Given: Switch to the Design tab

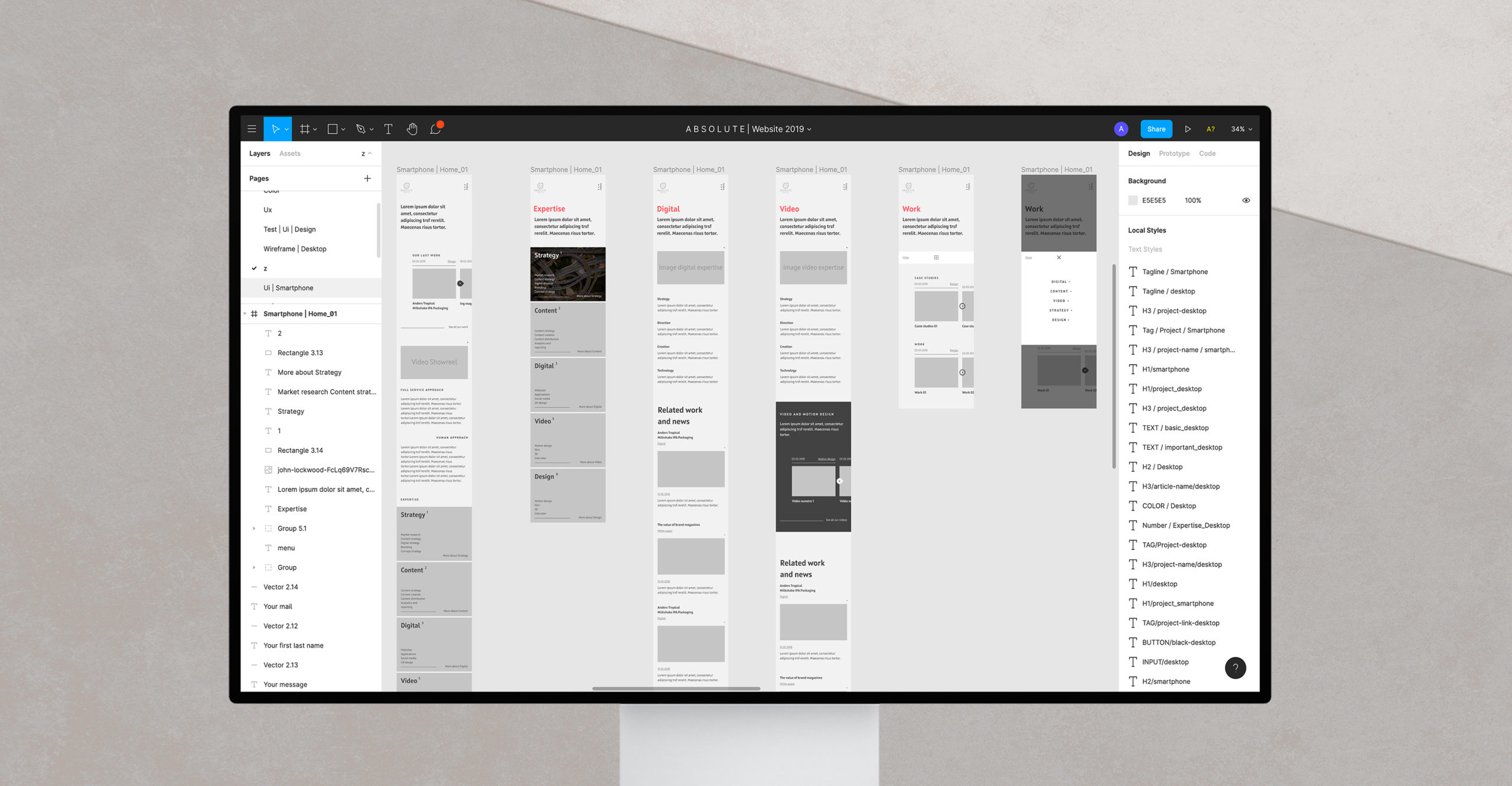Looking at the screenshot, I should (1139, 154).
